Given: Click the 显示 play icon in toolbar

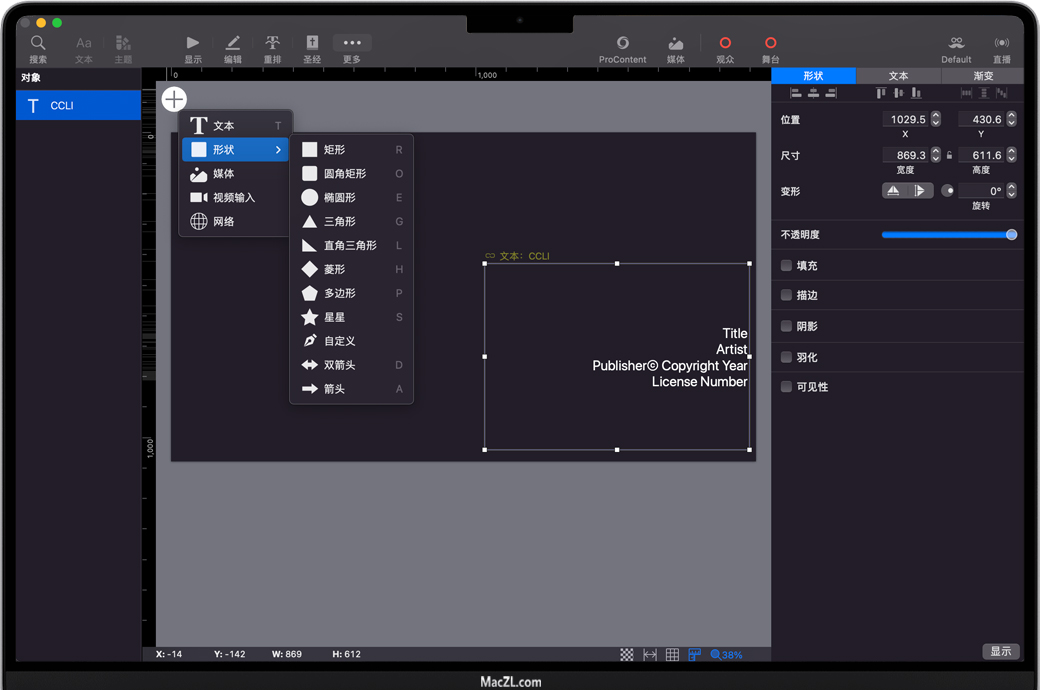Looking at the screenshot, I should click(193, 43).
